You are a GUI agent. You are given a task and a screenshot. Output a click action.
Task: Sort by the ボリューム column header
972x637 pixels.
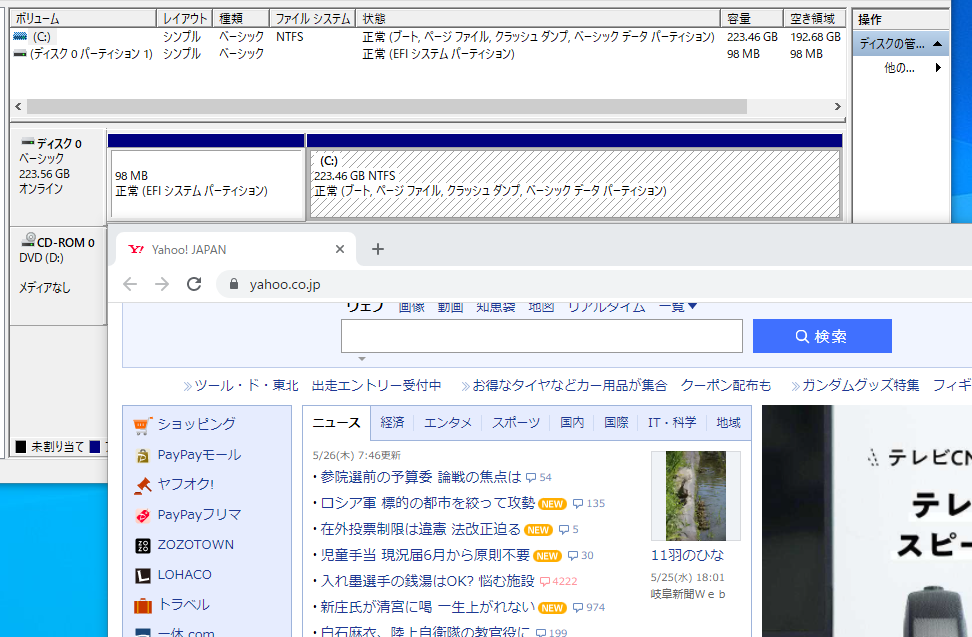click(83, 19)
